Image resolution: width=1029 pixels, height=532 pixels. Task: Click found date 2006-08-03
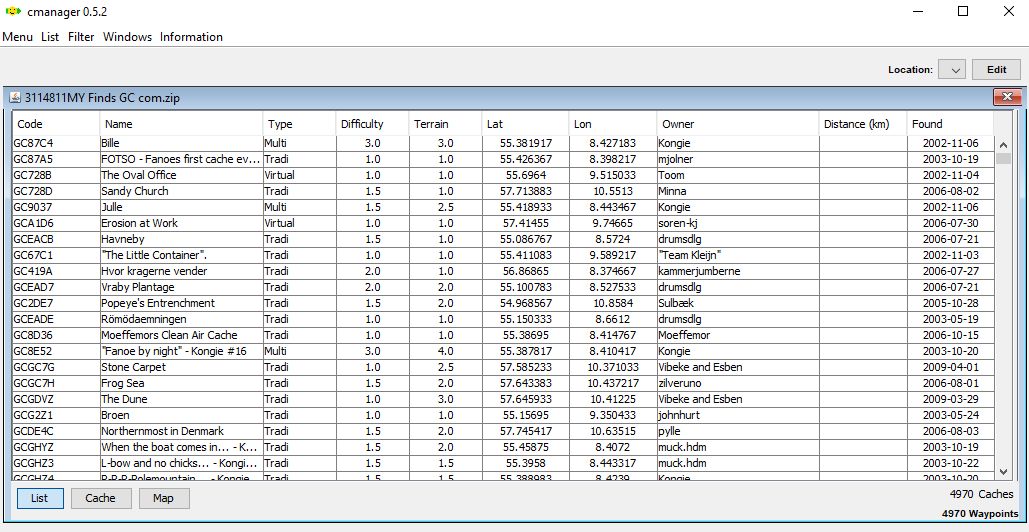click(950, 432)
